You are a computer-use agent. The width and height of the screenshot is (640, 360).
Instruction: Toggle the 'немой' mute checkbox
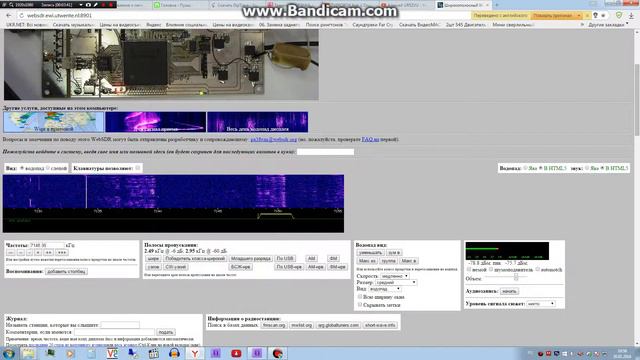point(469,269)
